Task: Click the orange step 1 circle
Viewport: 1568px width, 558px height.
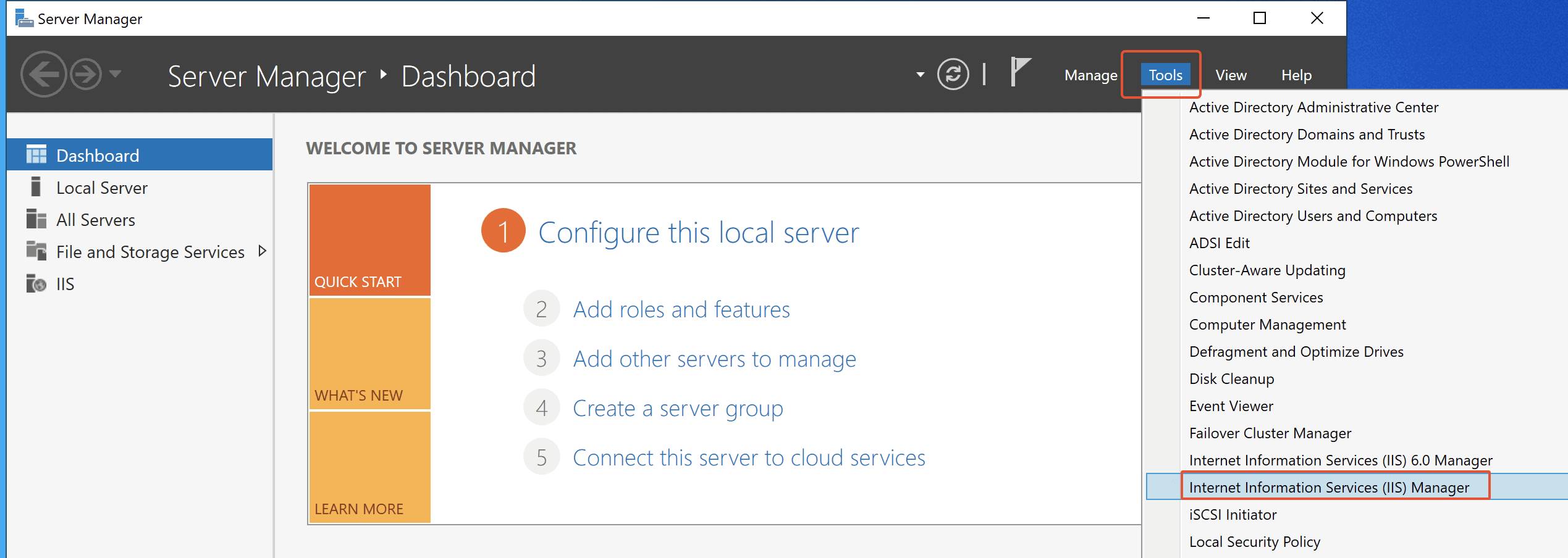Action: [504, 230]
